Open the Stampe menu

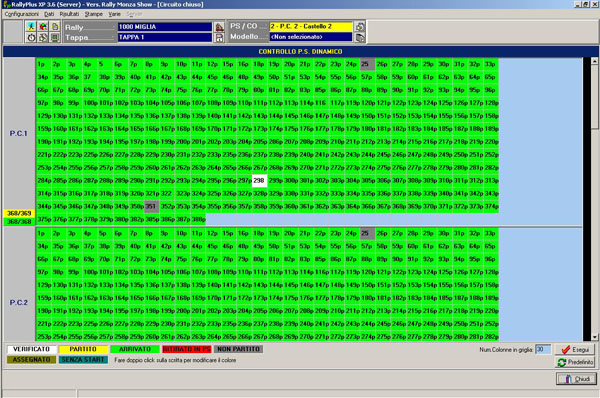pos(93,14)
